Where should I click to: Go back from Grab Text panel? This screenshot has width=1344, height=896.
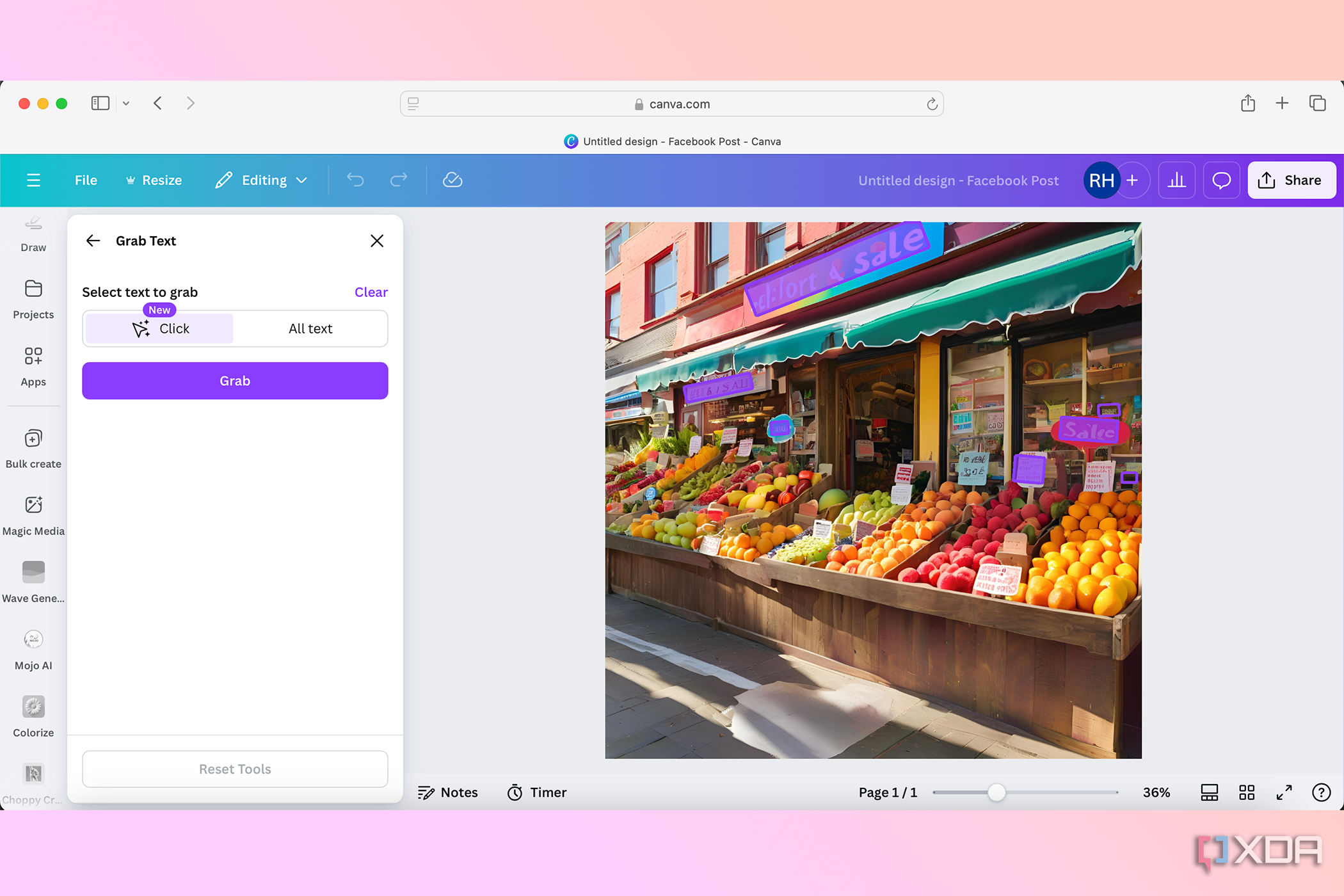point(93,241)
